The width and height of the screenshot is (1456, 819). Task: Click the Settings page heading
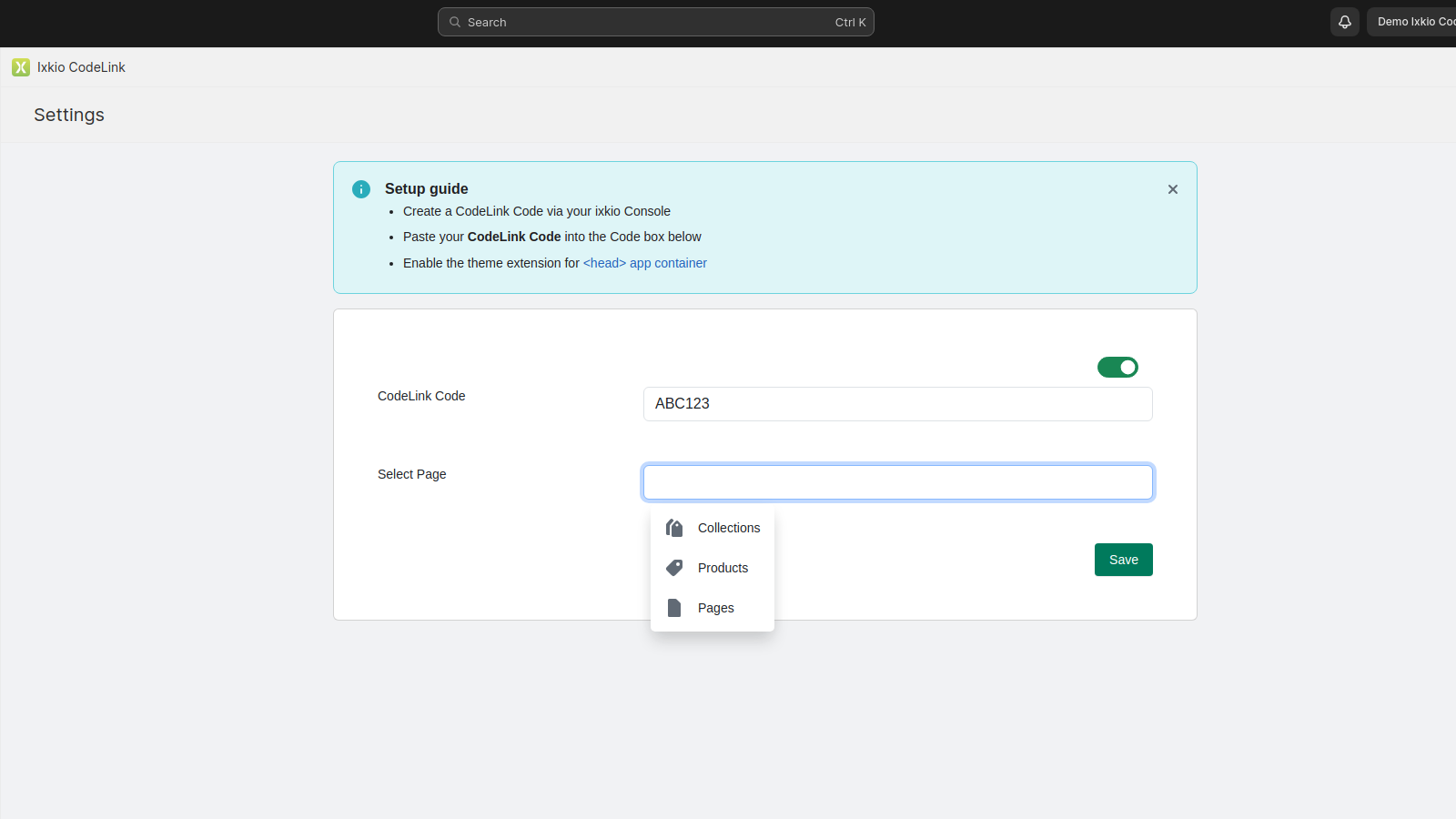point(68,115)
